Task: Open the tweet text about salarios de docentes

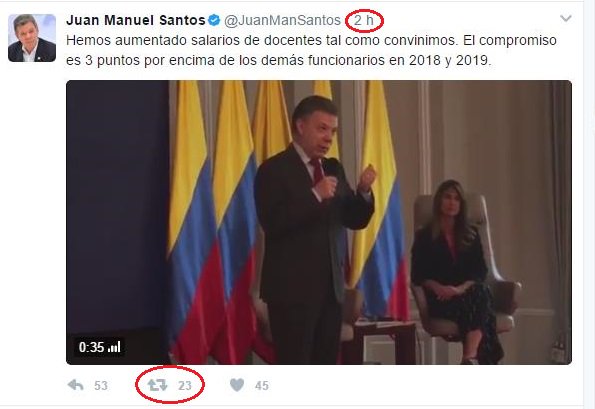Action: [311, 50]
